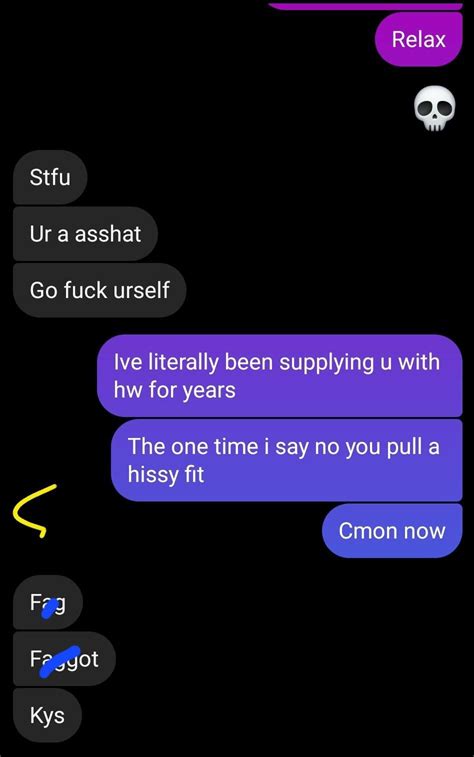Click the word "asshat" in the gray message
This screenshot has width=474, height=757.
(x=108, y=234)
